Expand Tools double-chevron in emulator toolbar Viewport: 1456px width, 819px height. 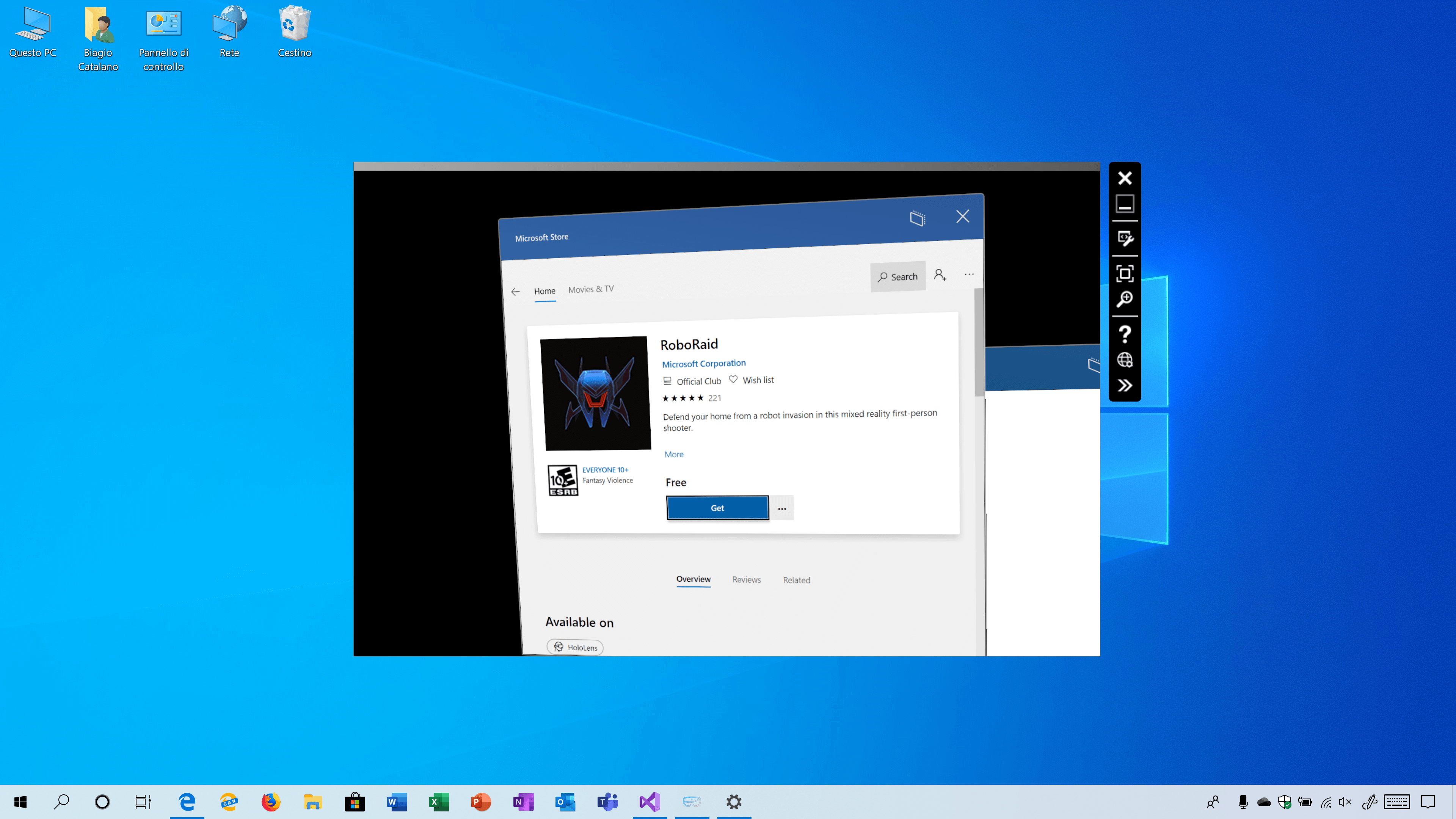tap(1125, 386)
